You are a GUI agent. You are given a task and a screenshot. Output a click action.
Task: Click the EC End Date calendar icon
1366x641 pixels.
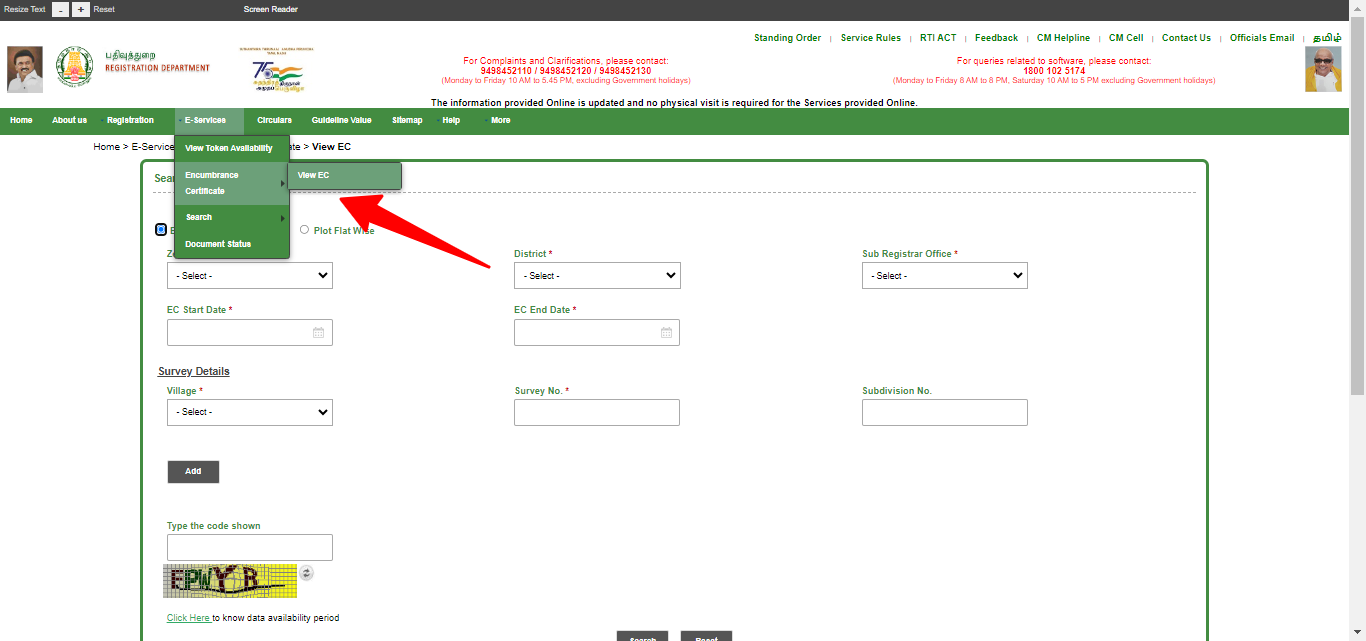tap(666, 331)
